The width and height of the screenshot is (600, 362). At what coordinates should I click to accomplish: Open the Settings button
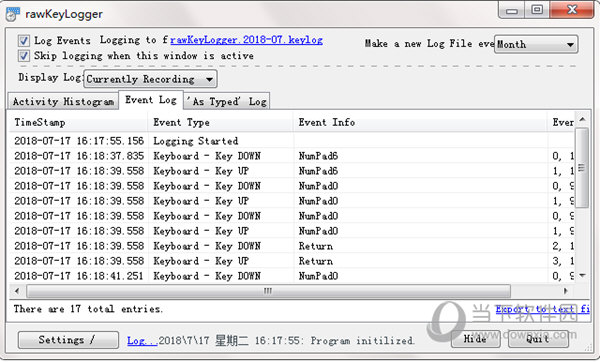pos(68,340)
